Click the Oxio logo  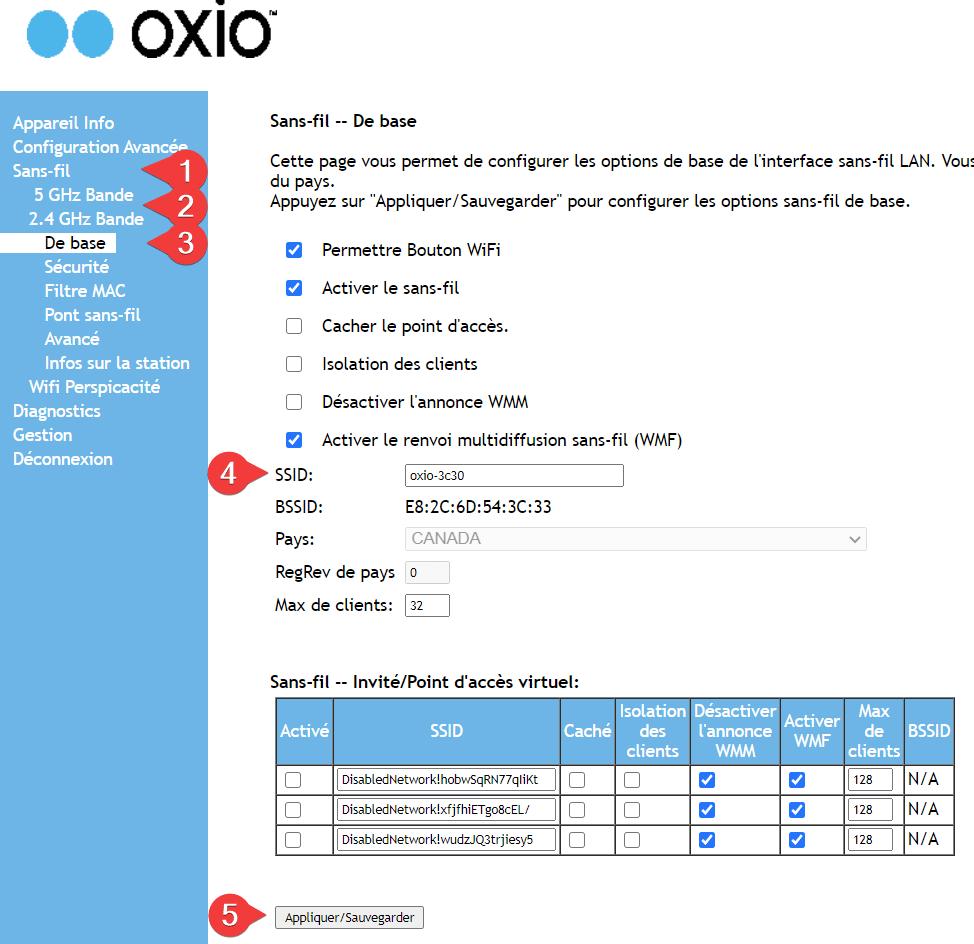click(x=150, y=35)
